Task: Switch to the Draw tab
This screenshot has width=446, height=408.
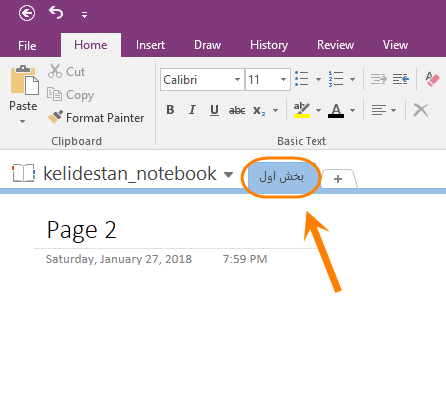Action: (207, 45)
